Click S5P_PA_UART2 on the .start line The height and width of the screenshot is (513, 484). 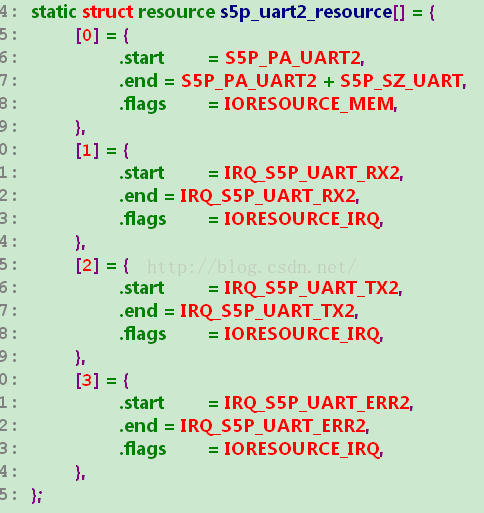click(293, 58)
